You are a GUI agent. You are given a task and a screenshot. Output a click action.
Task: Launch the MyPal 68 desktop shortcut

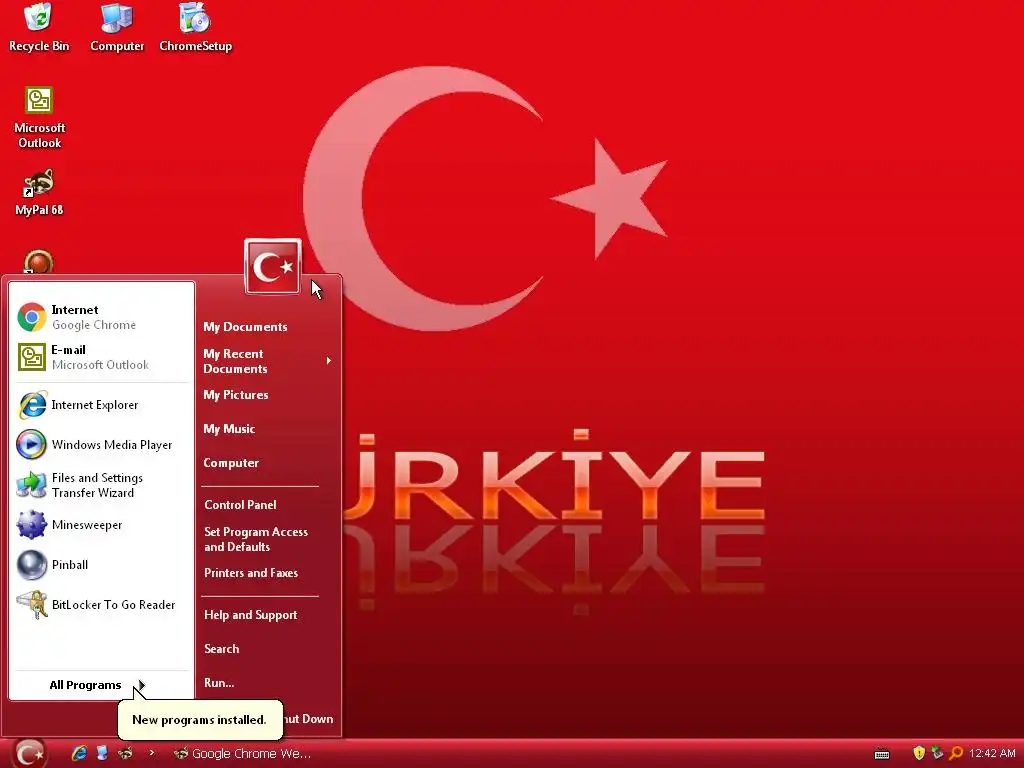click(x=39, y=193)
